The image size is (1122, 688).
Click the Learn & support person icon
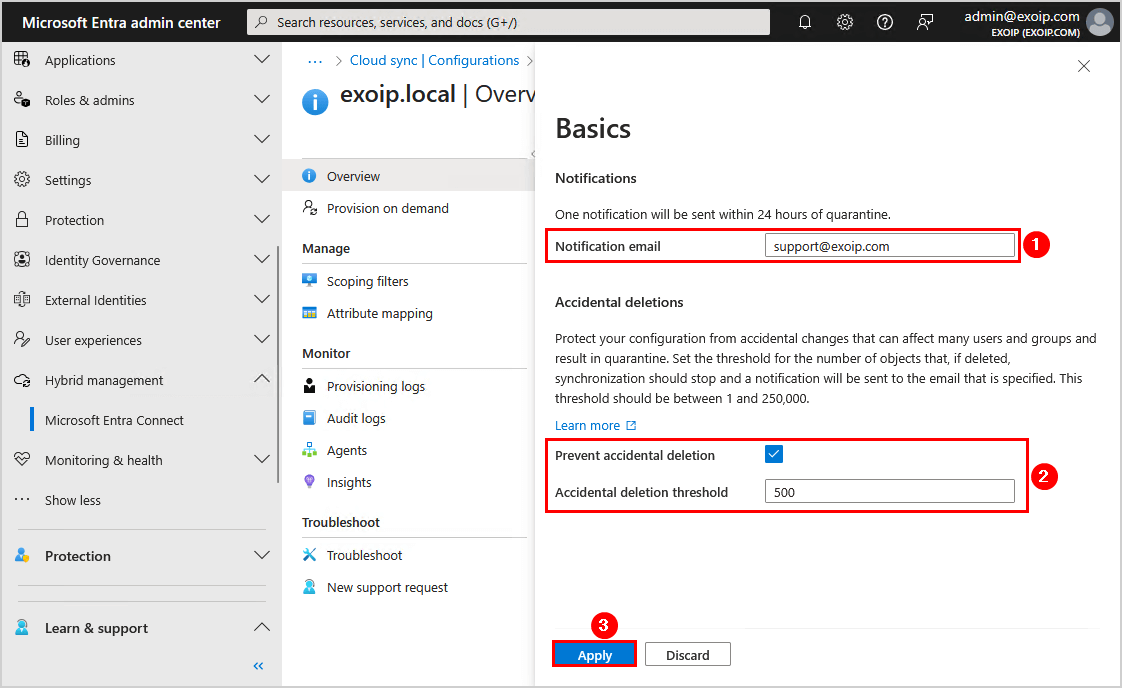22,628
